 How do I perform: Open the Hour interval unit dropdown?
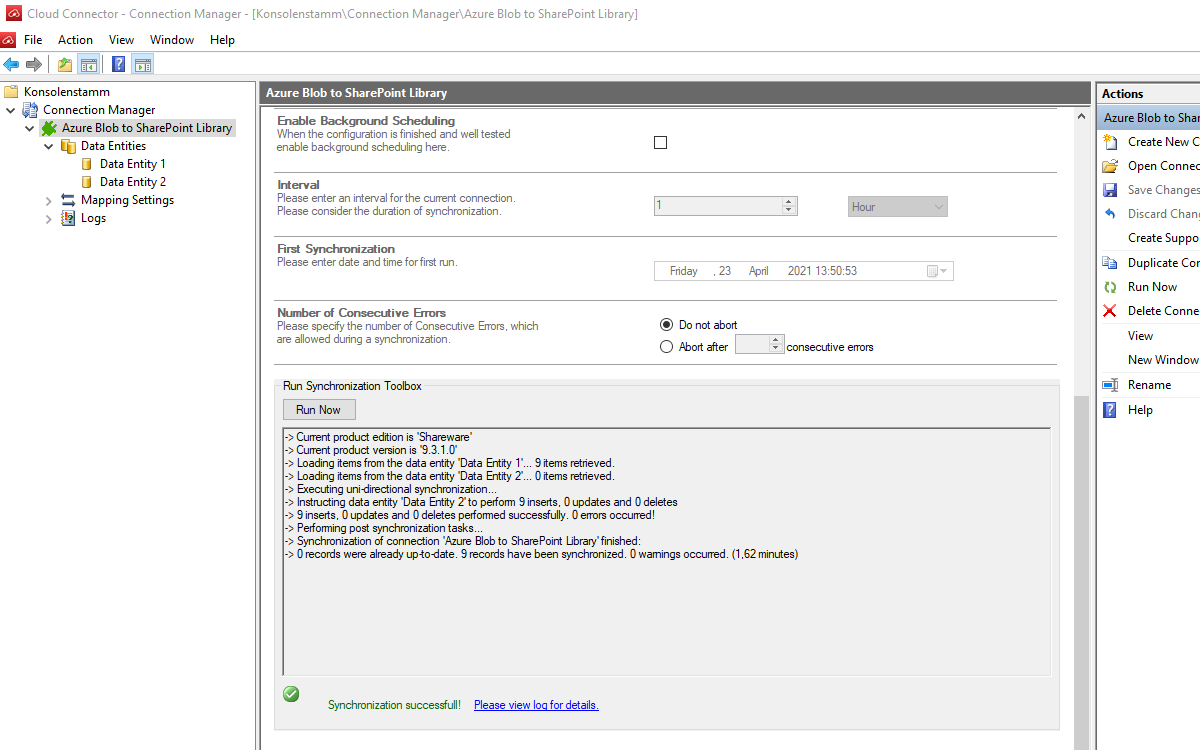(897, 207)
